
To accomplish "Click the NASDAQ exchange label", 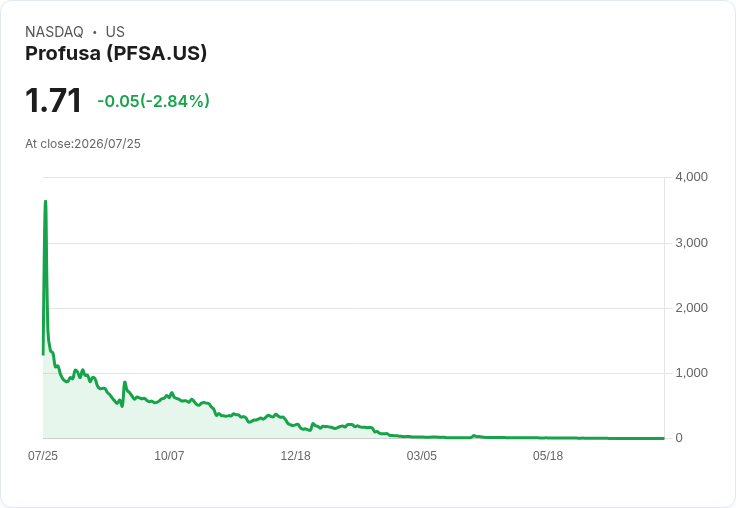I will 54,32.
